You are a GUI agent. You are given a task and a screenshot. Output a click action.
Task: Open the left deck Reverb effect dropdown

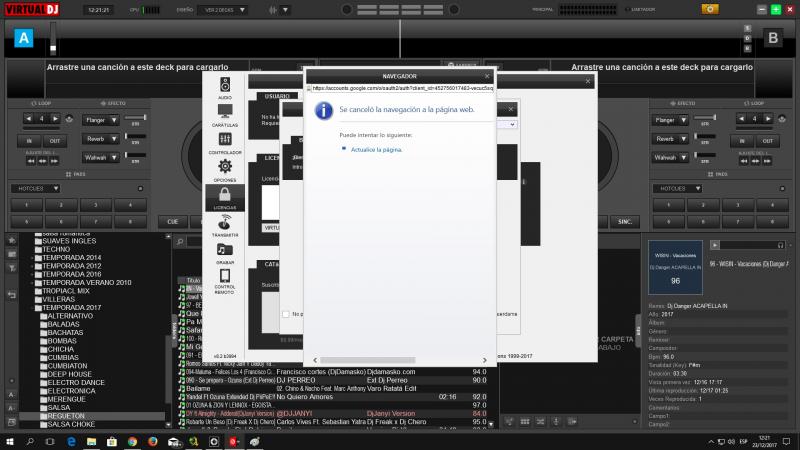101,139
